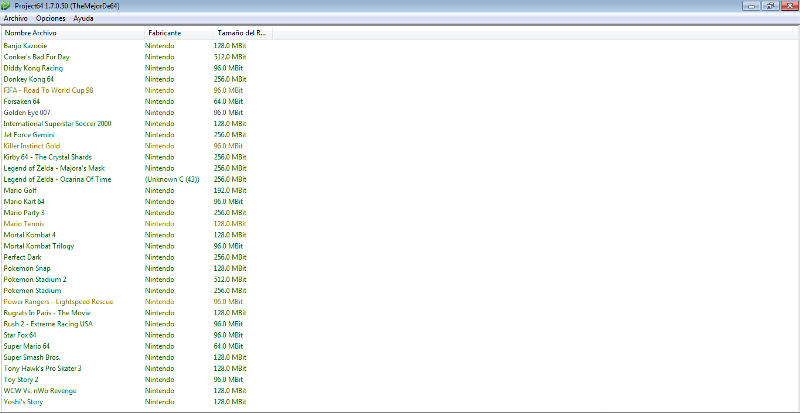Select Super Mario 64 ROM
Image resolution: width=800 pixels, height=414 pixels.
pos(27,347)
